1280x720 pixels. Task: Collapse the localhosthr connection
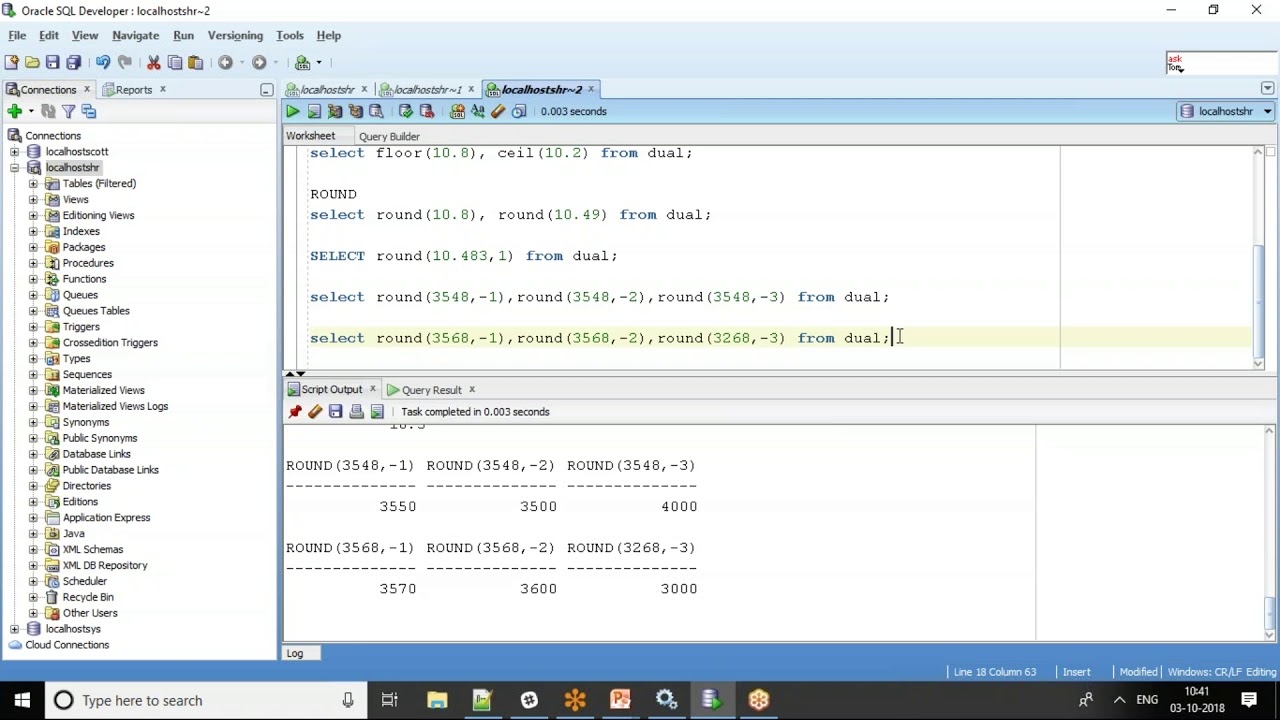coord(14,168)
